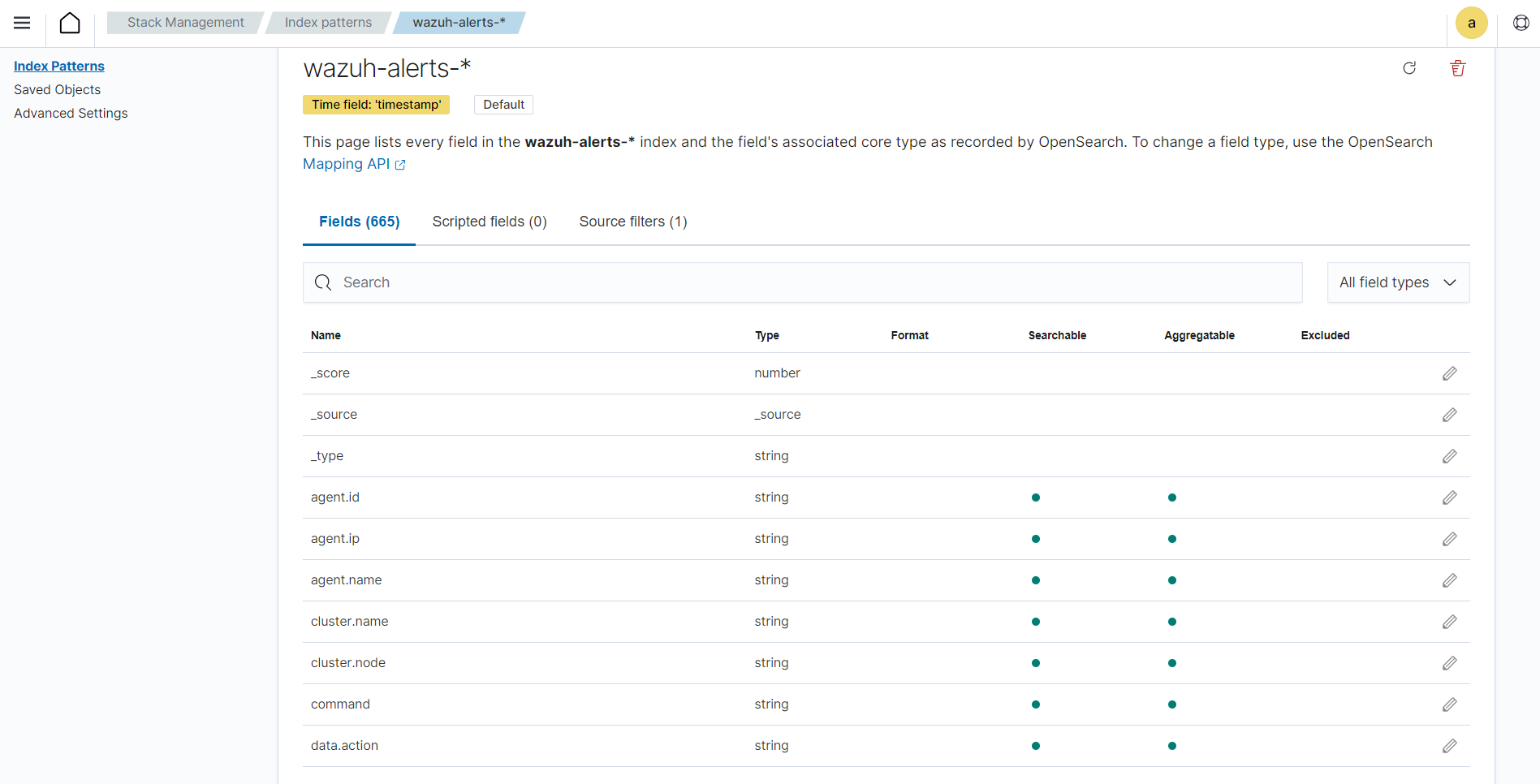Go to the home icon
The width and height of the screenshot is (1540, 784).
[71, 23]
